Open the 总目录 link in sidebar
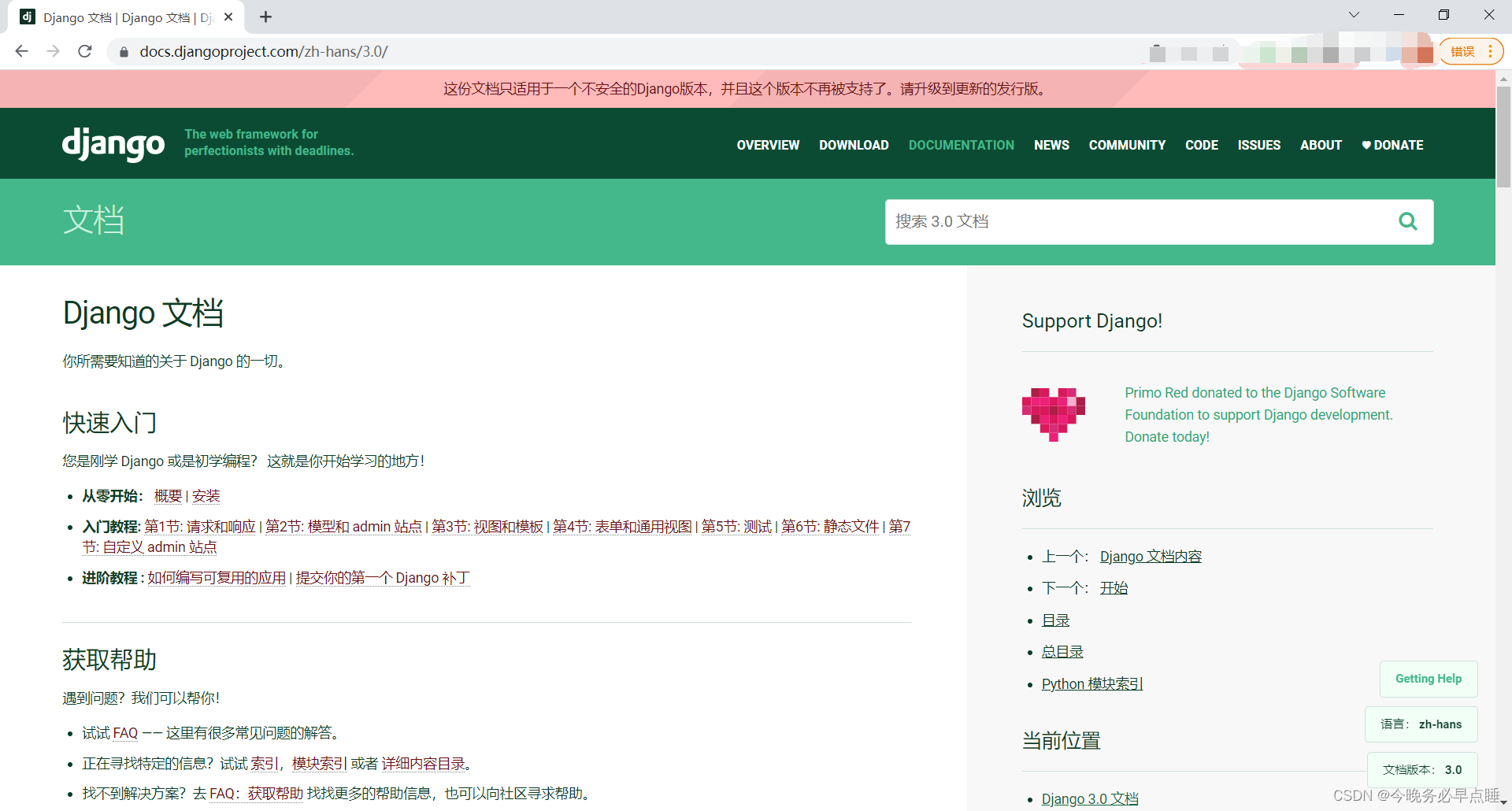1512x811 pixels. click(x=1062, y=652)
